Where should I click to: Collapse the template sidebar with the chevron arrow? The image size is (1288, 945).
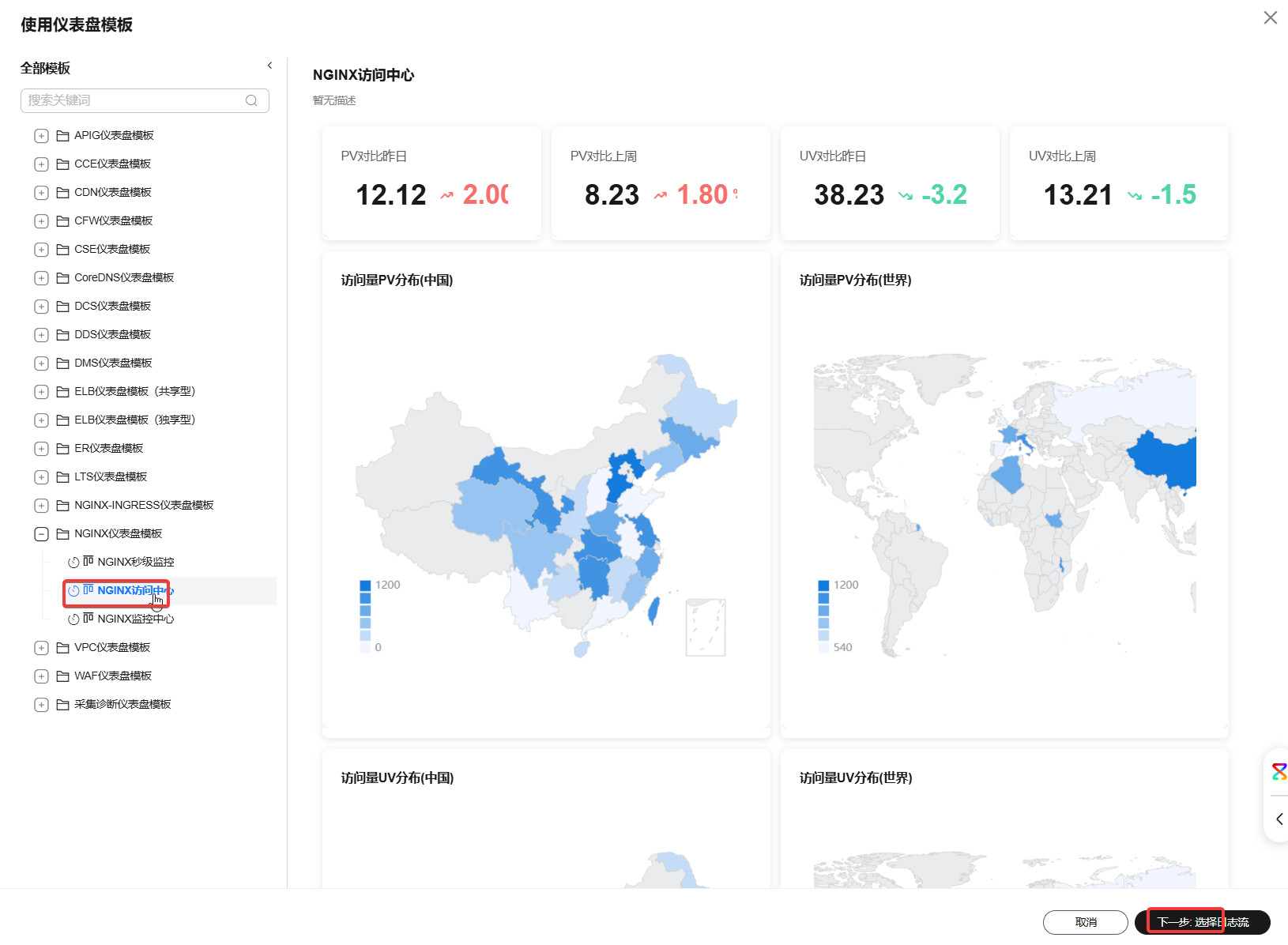pos(269,66)
